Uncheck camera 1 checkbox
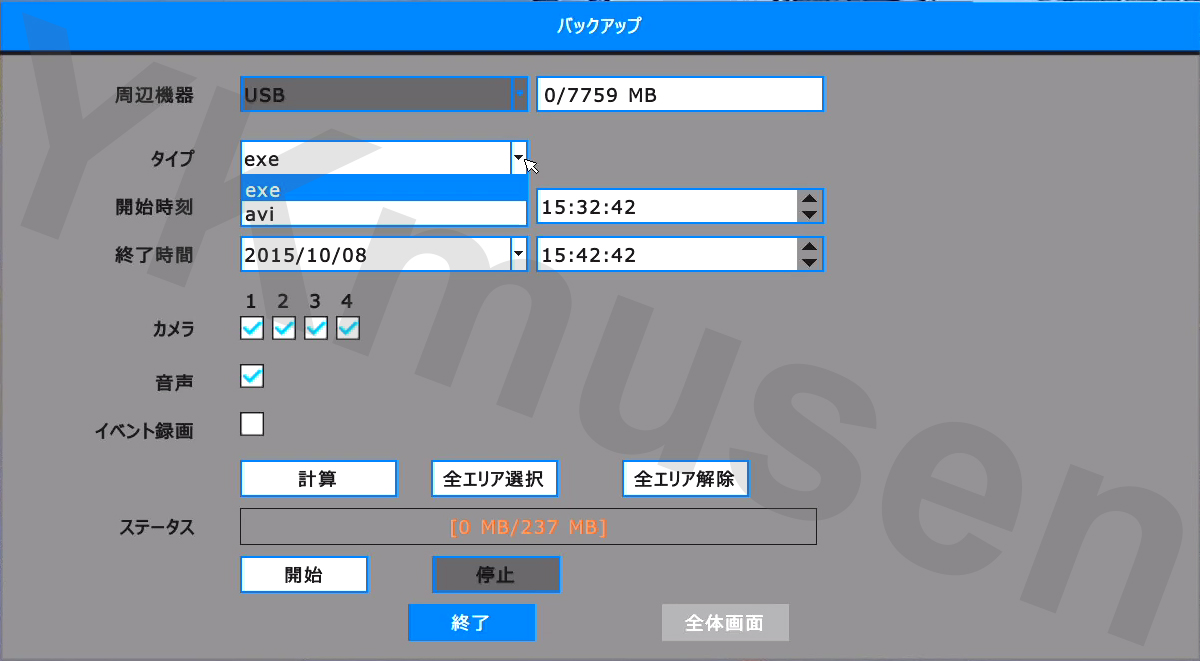1200x661 pixels. point(252,328)
